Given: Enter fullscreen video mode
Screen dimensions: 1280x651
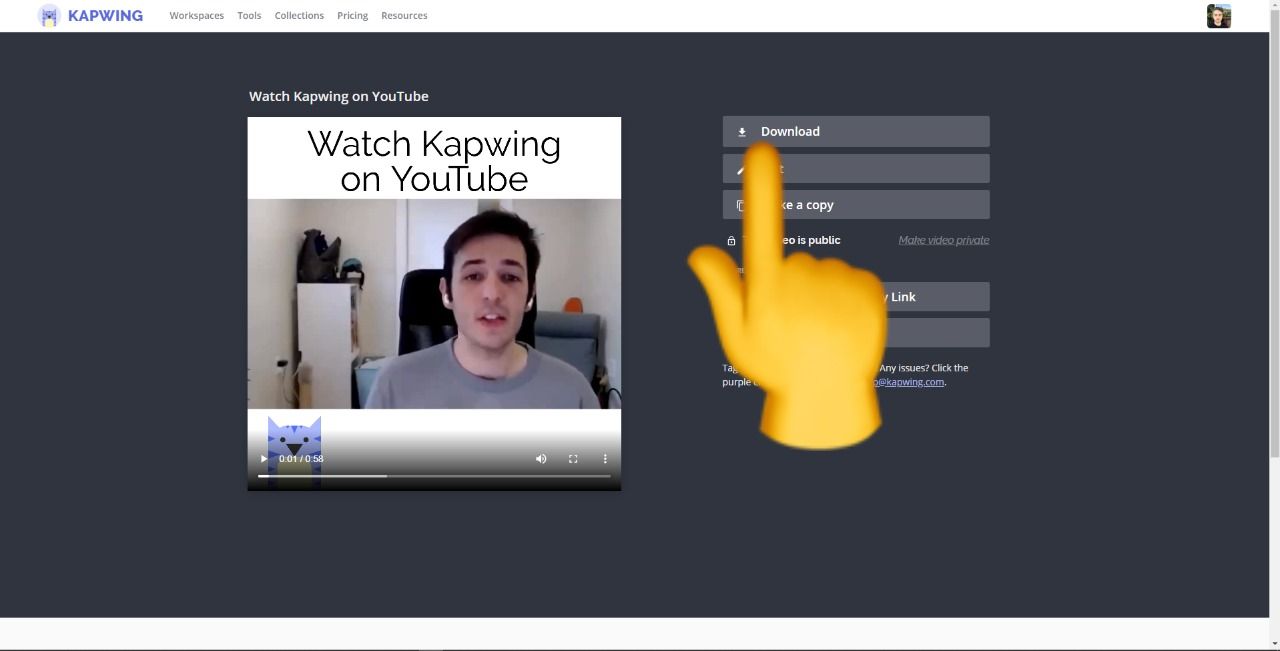Looking at the screenshot, I should tap(573, 459).
